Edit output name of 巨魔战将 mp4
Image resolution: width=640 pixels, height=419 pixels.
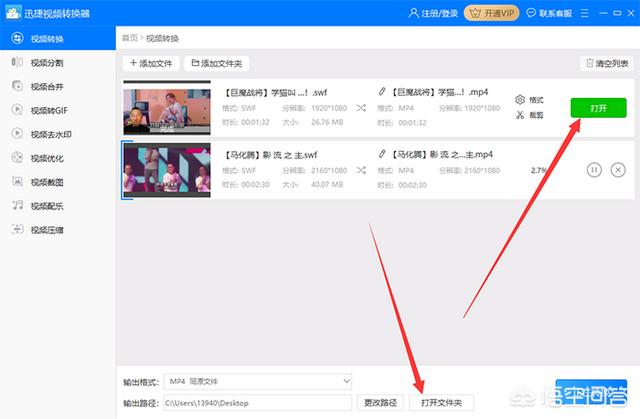[x=382, y=92]
